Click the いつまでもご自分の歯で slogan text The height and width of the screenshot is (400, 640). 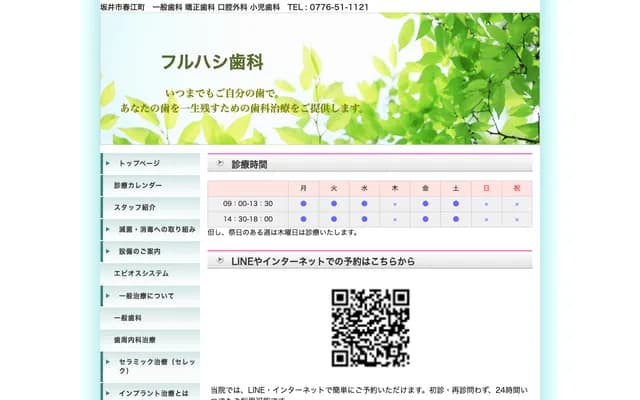click(223, 93)
